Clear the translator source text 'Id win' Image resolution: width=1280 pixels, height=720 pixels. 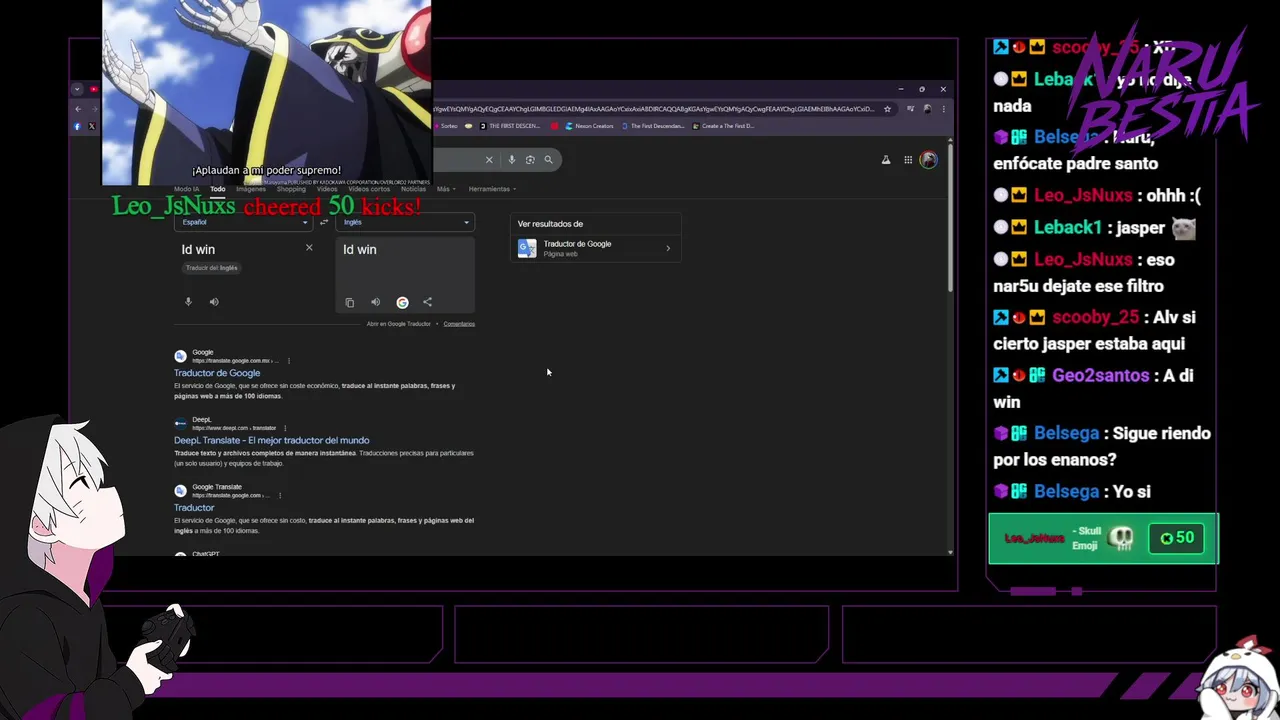(x=309, y=248)
